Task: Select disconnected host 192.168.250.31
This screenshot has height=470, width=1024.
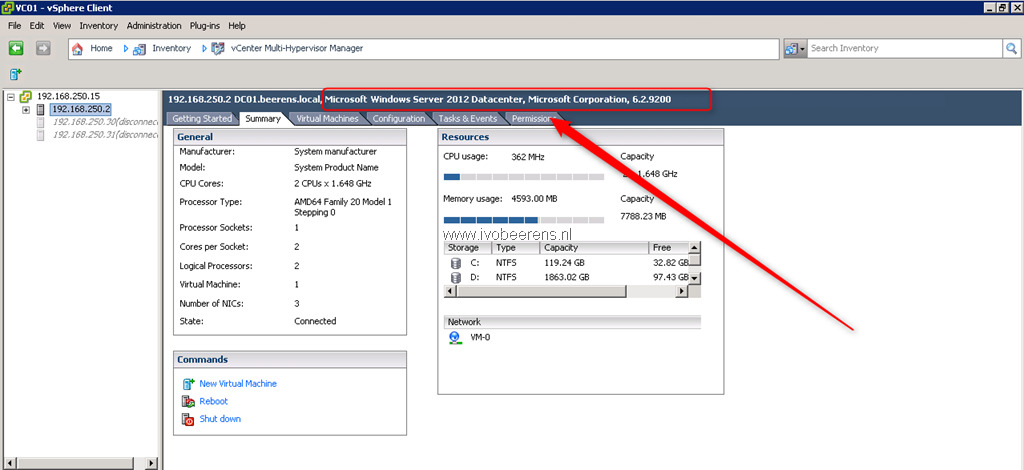Action: pos(105,135)
